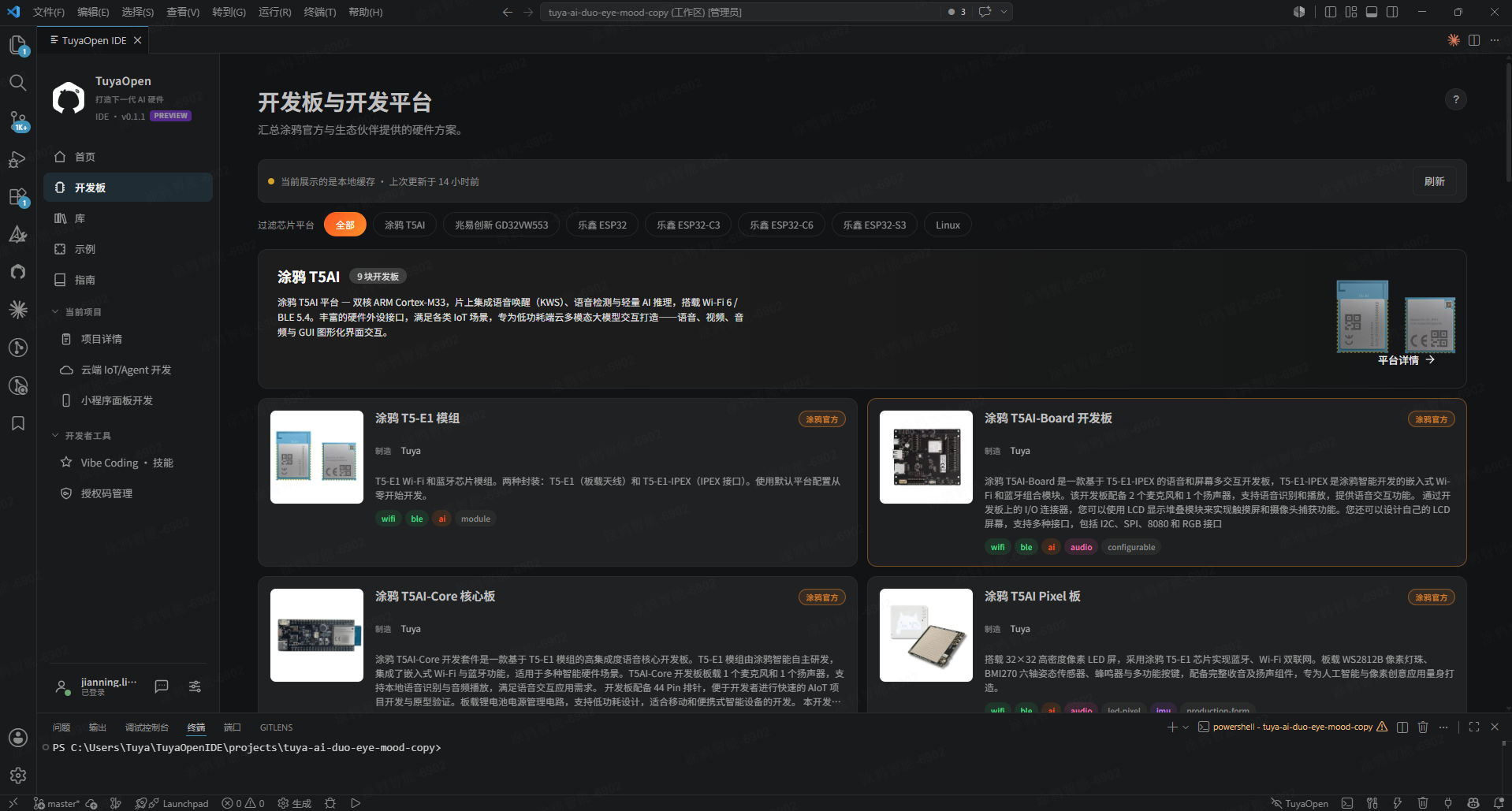Screen dimensions: 1512x811
Task: Select the 全部 filter chip
Action: point(345,225)
